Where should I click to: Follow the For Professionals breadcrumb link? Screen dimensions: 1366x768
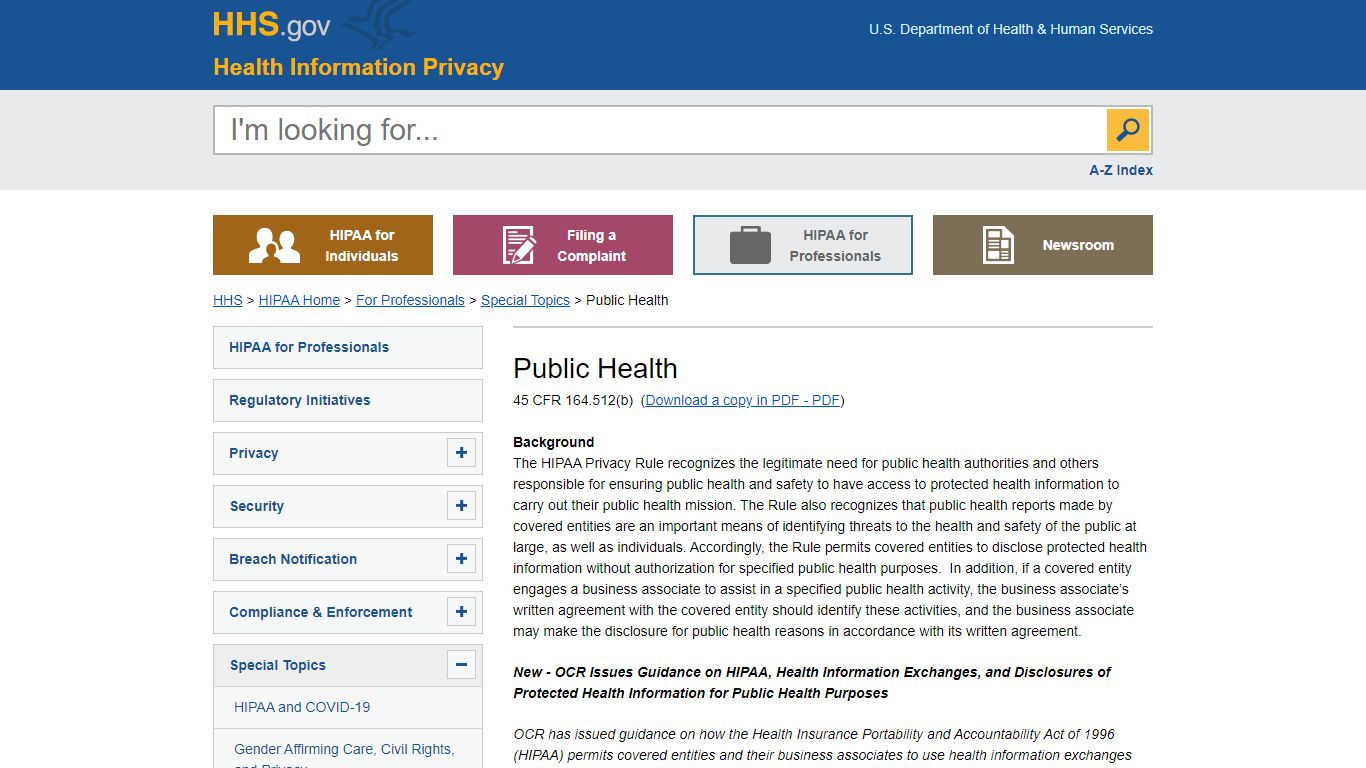pos(410,300)
